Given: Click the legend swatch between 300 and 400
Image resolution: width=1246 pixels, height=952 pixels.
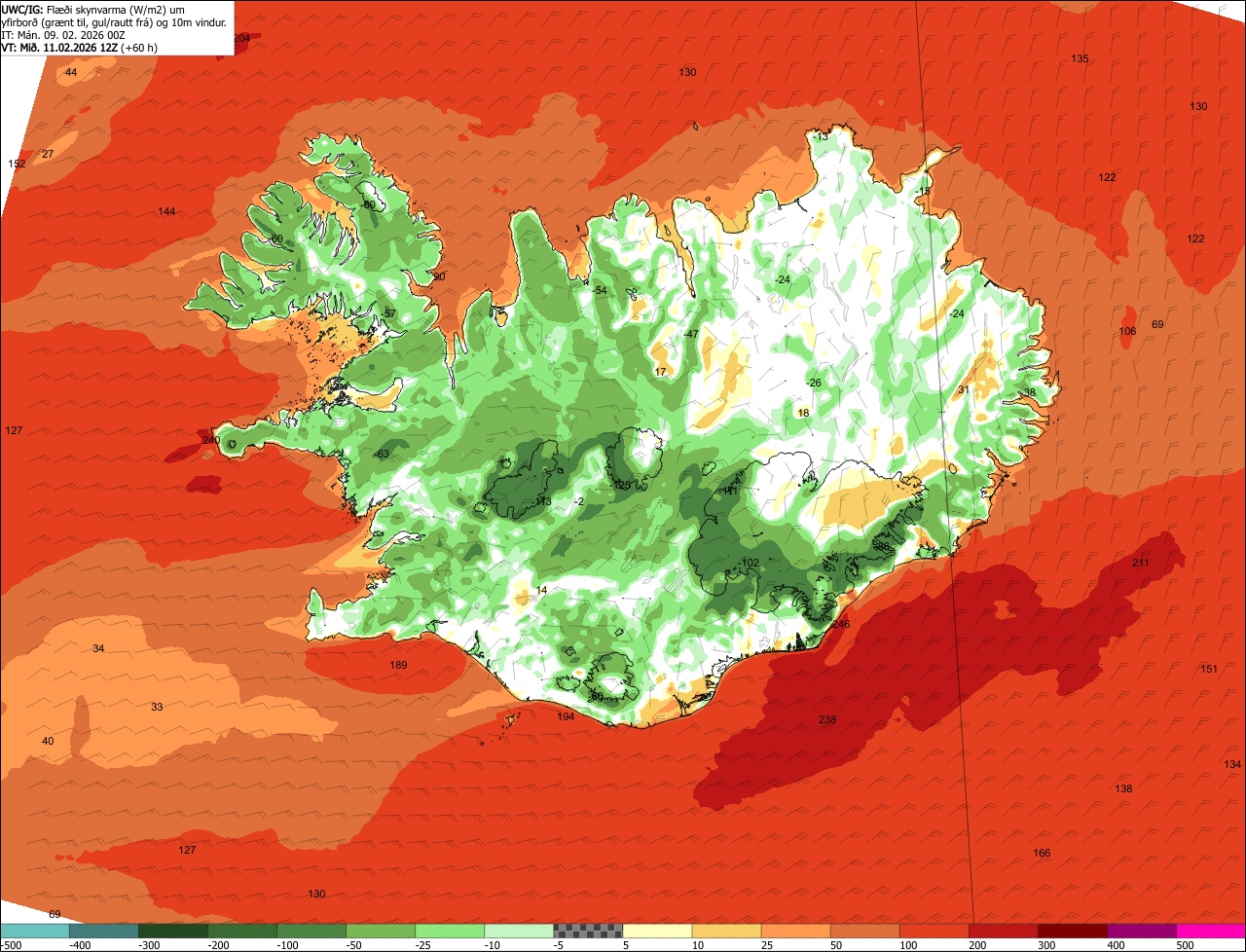Looking at the screenshot, I should [x=1072, y=931].
